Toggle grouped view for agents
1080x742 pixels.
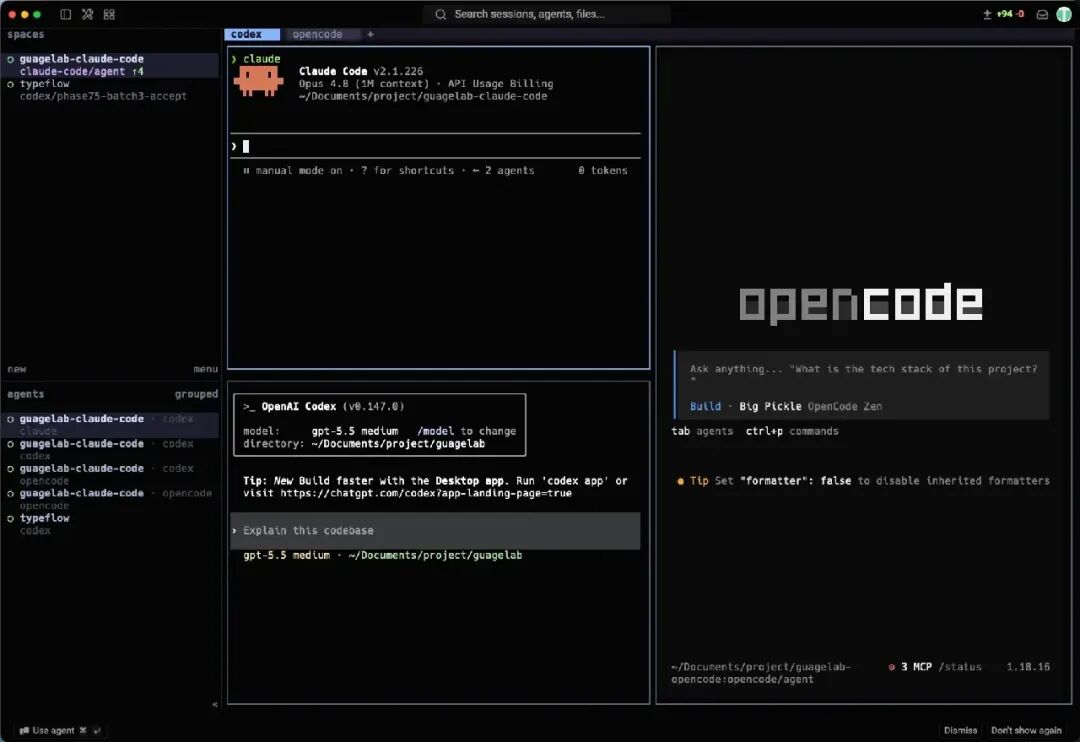pos(196,394)
